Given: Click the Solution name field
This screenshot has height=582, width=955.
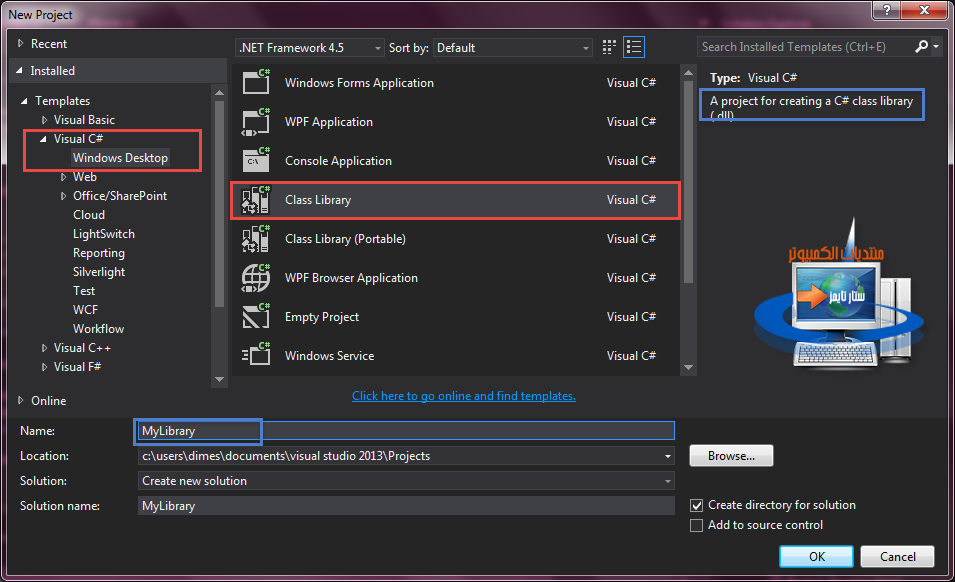Looking at the screenshot, I should coord(406,506).
